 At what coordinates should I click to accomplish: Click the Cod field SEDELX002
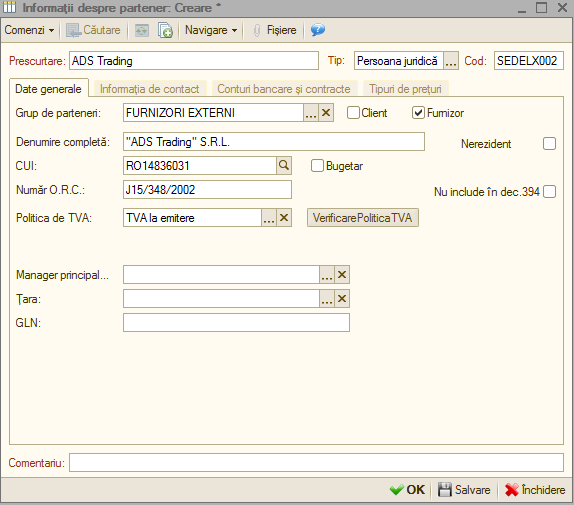[528, 61]
